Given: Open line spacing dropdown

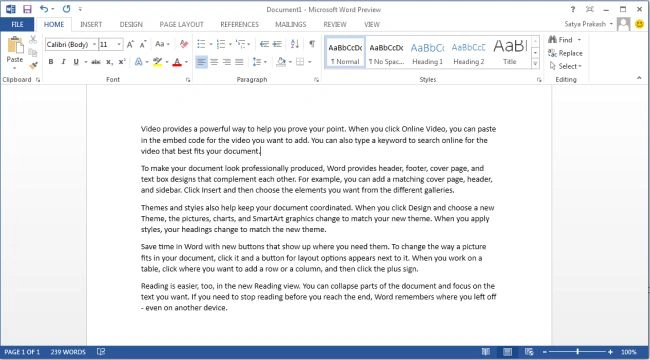Looking at the screenshot, I should coord(260,62).
